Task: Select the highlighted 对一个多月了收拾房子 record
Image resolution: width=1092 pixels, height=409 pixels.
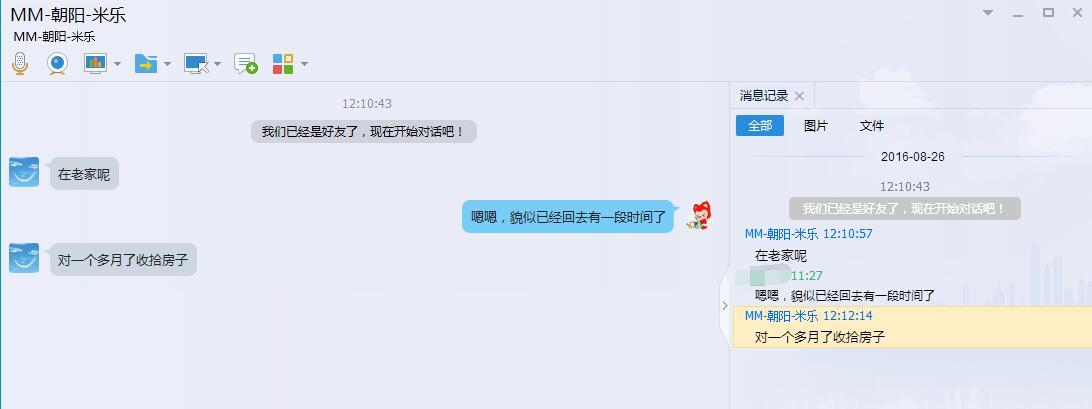Action: (912, 327)
